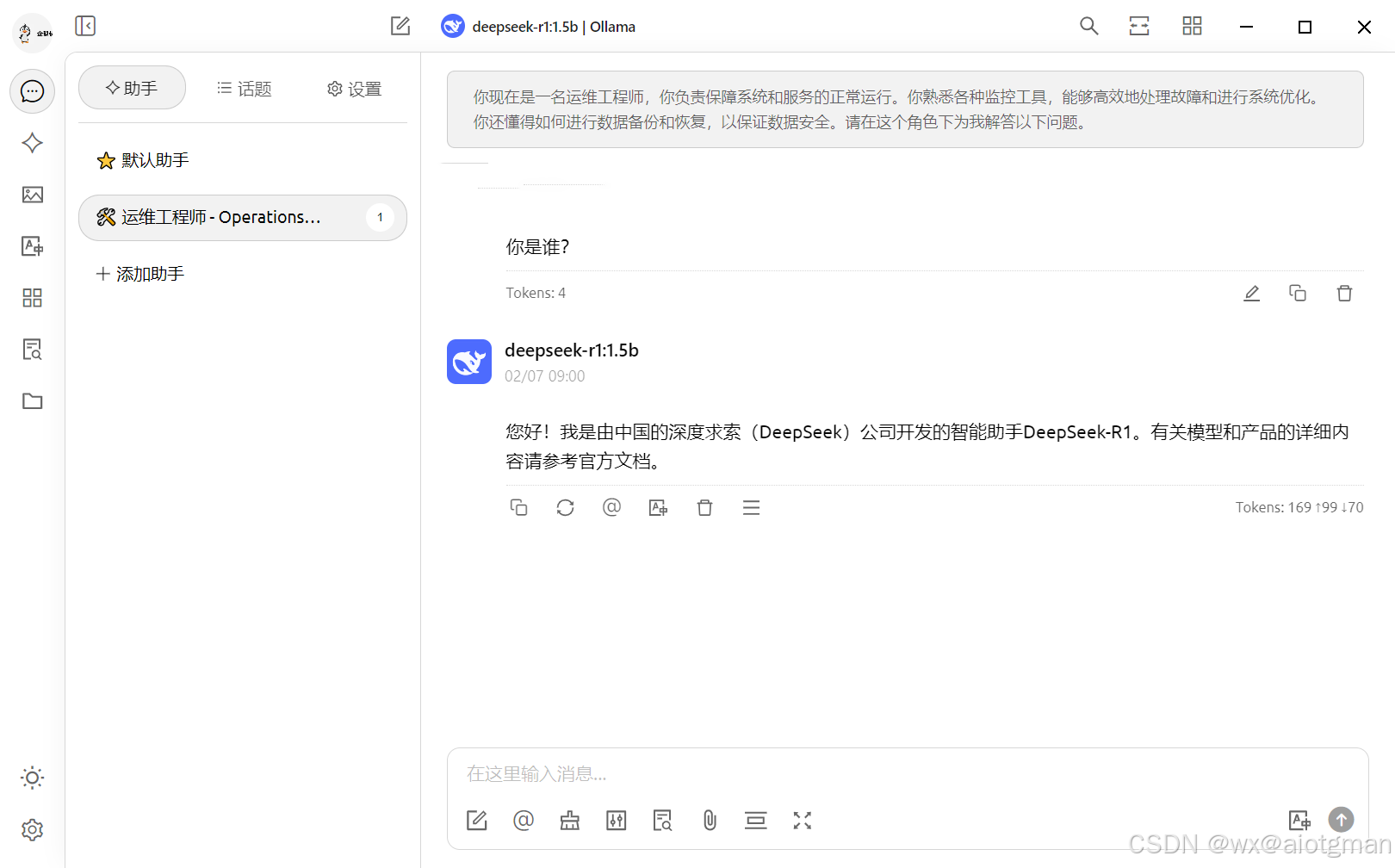Click the deepseek-r1:1.5b message avatar
The width and height of the screenshot is (1395, 868).
pyautogui.click(x=469, y=362)
